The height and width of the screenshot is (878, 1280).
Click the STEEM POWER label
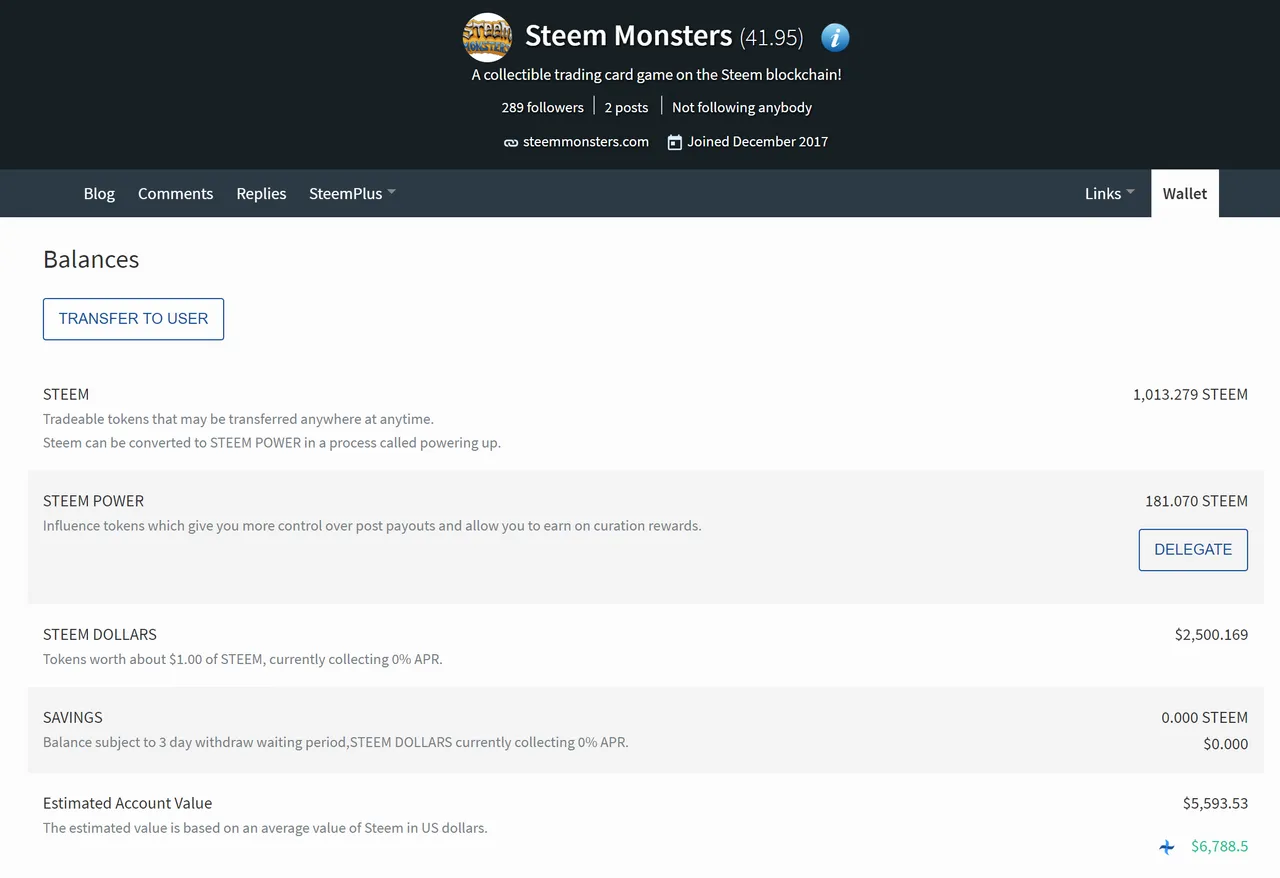(x=93, y=501)
